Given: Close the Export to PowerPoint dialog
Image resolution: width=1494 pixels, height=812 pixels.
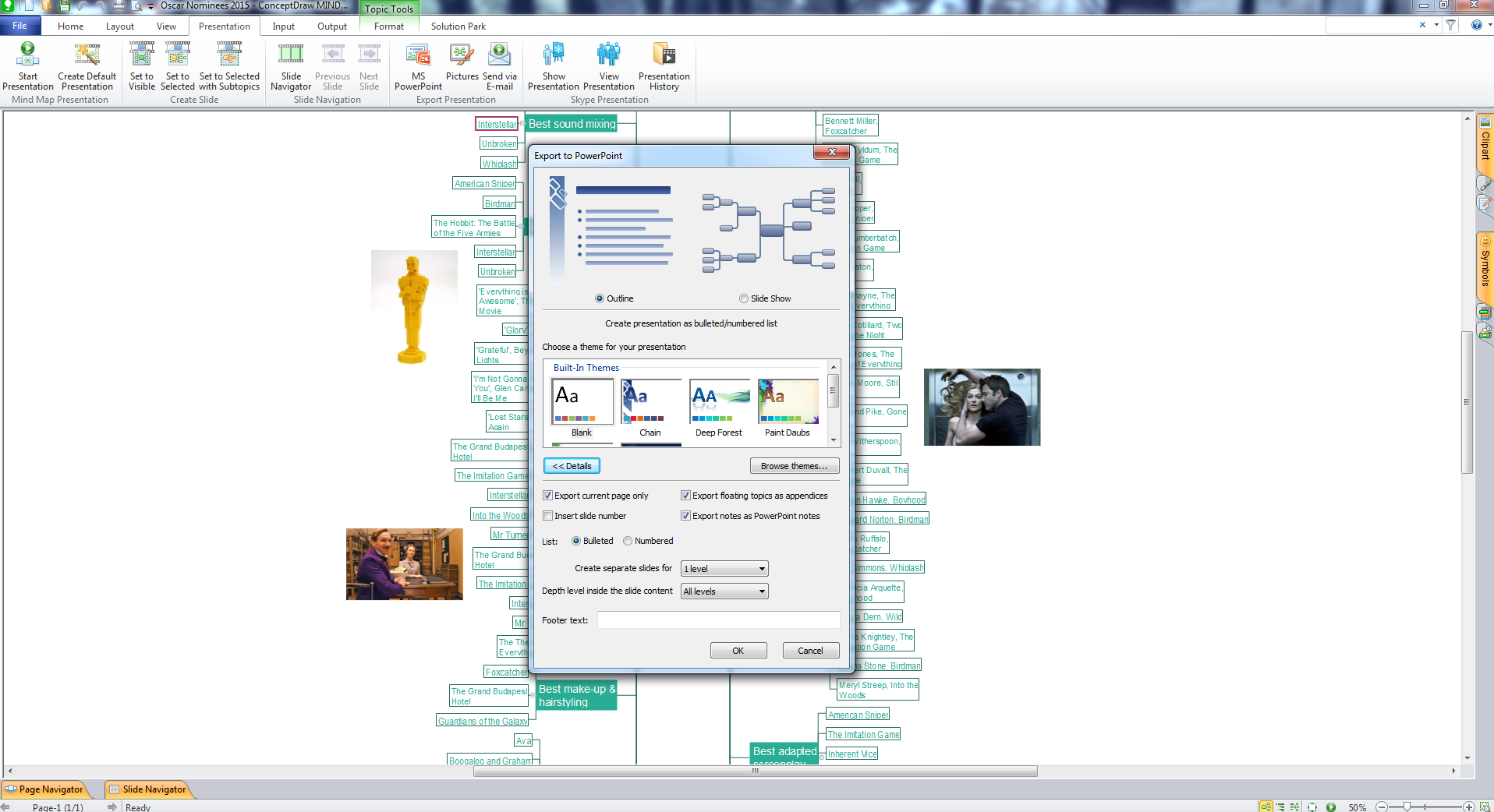Looking at the screenshot, I should coord(832,152).
